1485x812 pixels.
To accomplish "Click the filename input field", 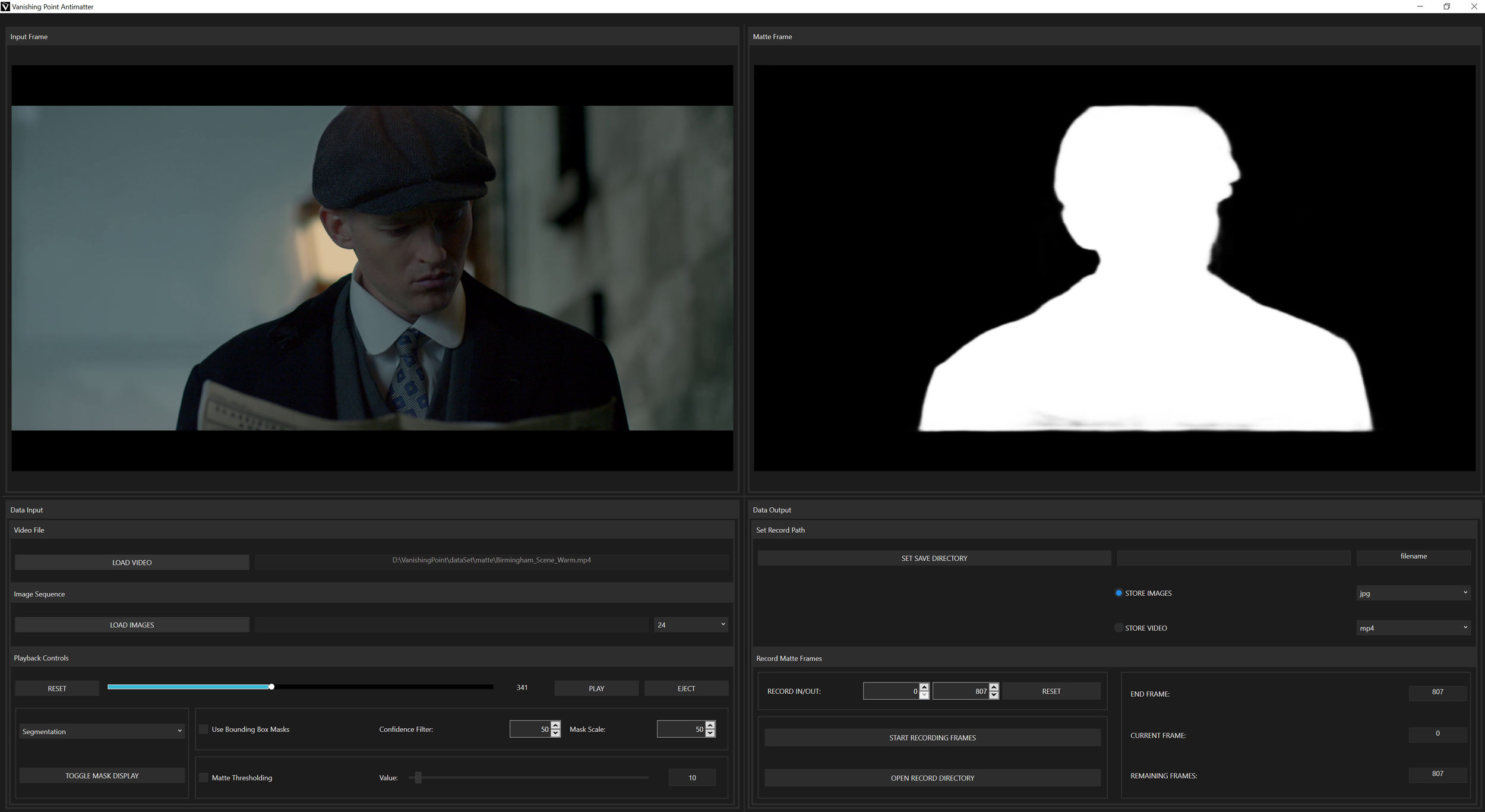I will coord(1413,557).
